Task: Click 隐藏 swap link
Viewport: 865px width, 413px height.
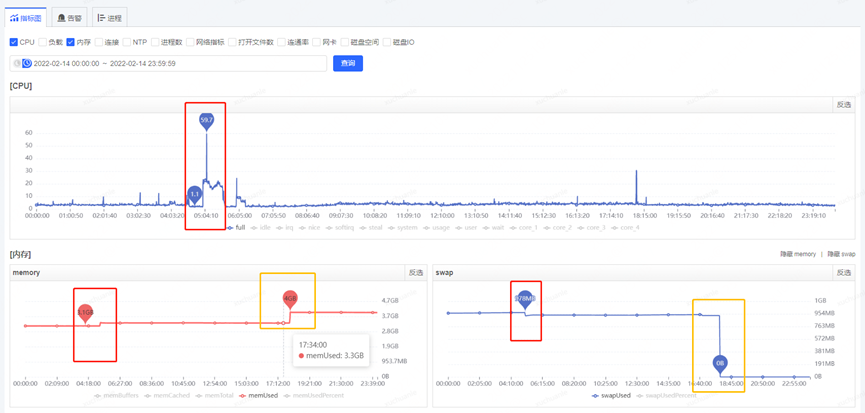Action: click(841, 254)
